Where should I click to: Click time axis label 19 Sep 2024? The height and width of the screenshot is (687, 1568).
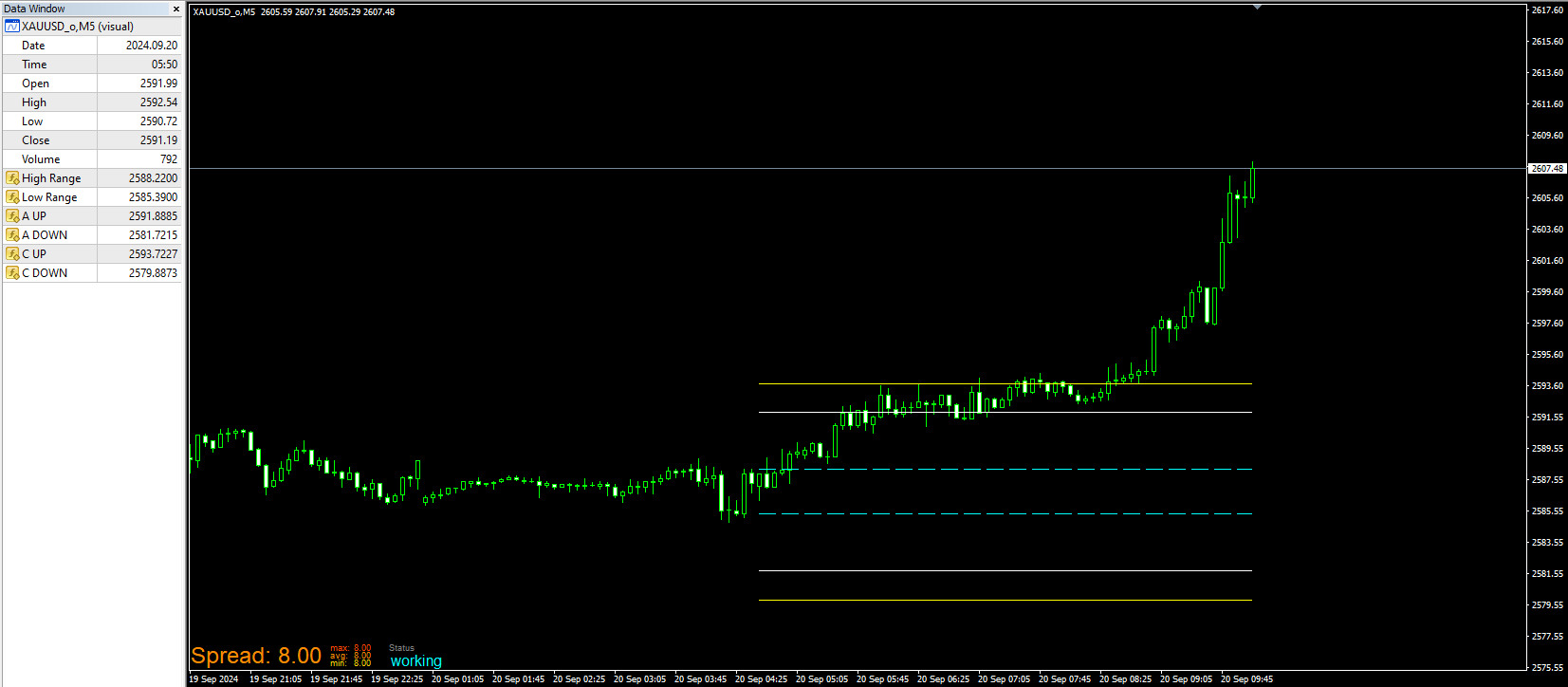pyautogui.click(x=213, y=679)
